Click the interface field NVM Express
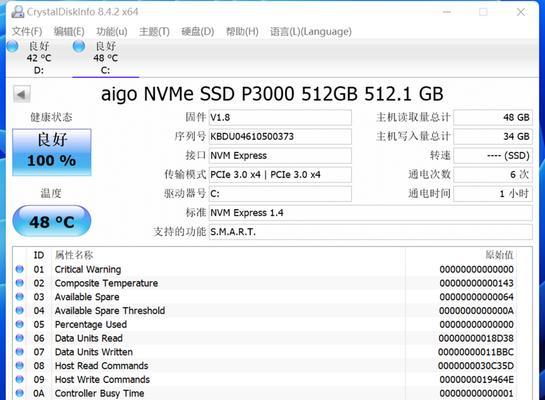Screen dimensions: 545x400 [280, 156]
